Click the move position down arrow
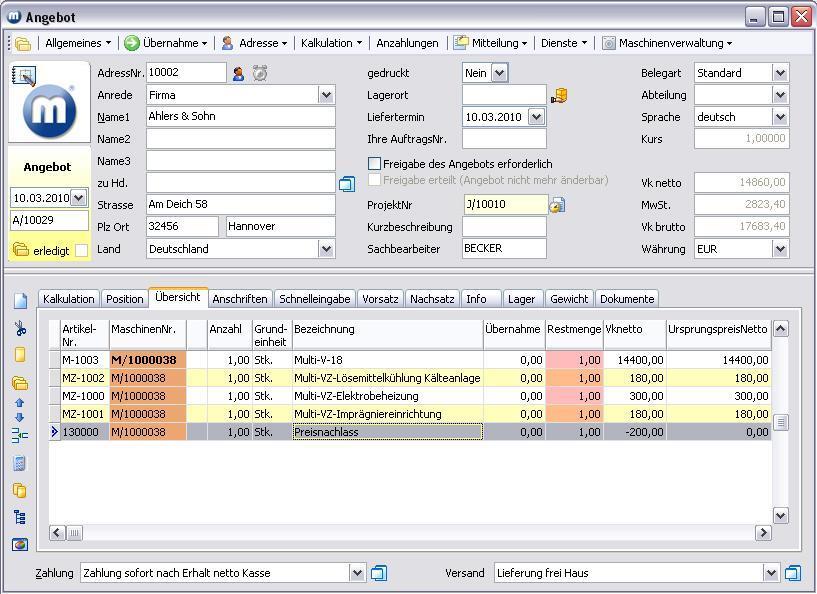Image resolution: width=817 pixels, height=594 pixels. click(20, 417)
